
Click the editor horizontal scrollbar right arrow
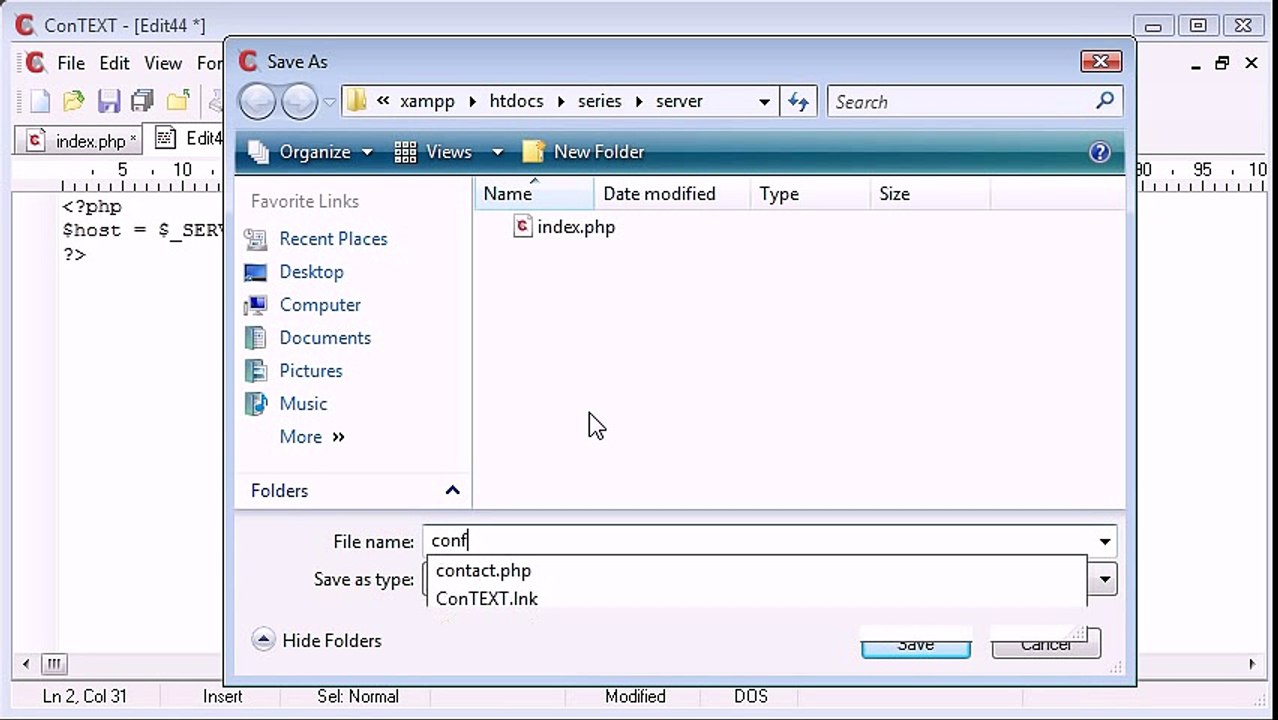[1252, 663]
